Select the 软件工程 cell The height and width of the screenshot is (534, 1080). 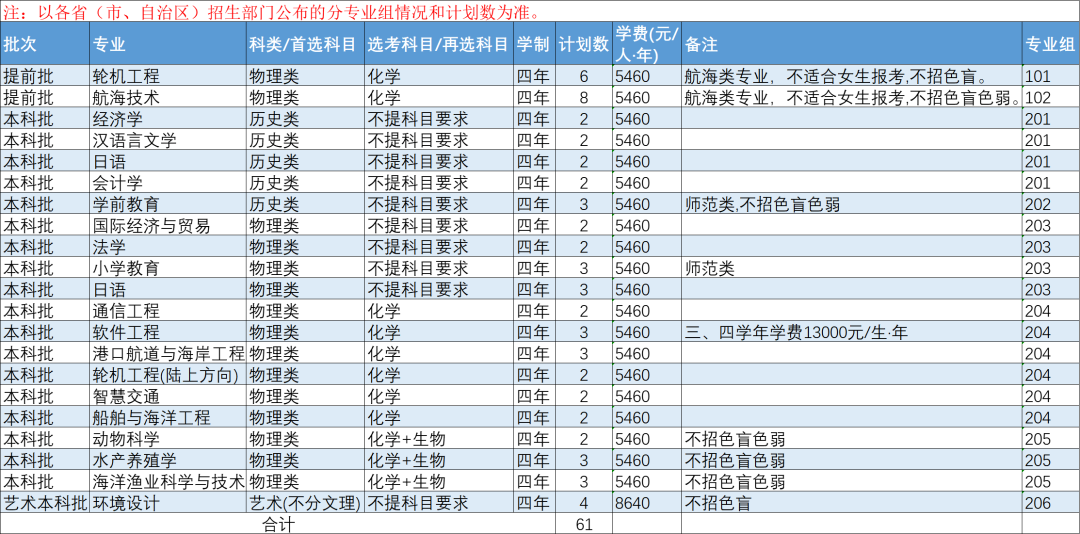pyautogui.click(x=168, y=332)
